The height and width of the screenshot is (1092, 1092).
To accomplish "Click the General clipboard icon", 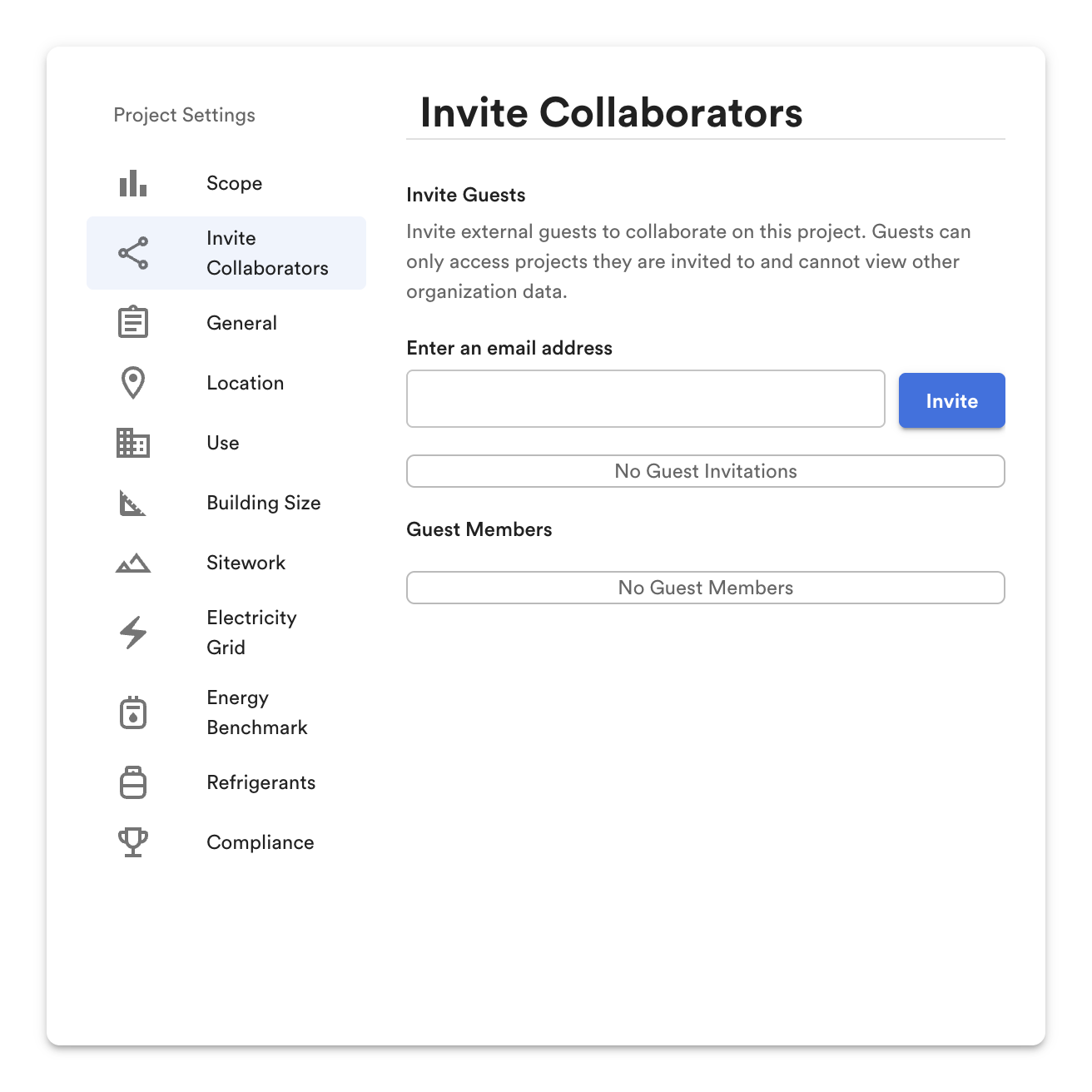I will coord(133,323).
